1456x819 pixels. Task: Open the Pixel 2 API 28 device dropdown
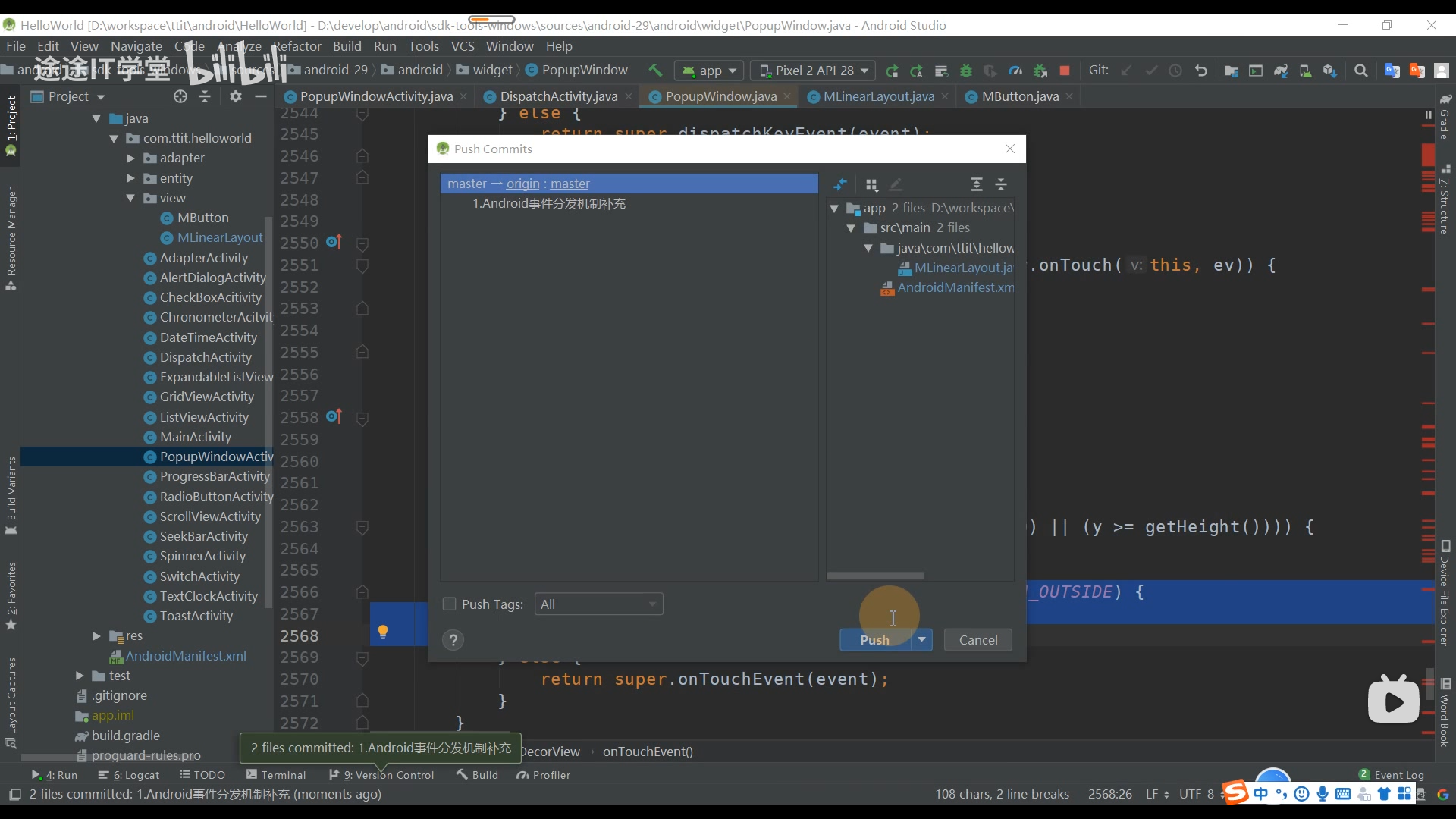pos(813,71)
